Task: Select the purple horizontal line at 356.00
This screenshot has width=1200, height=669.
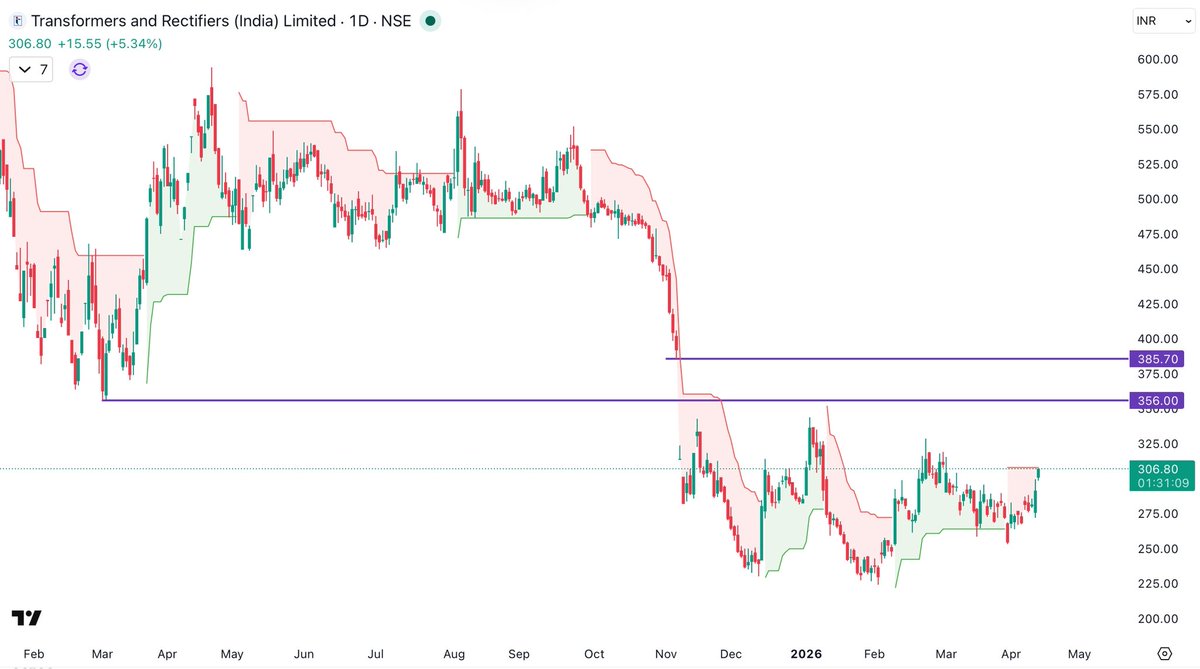Action: [615, 401]
